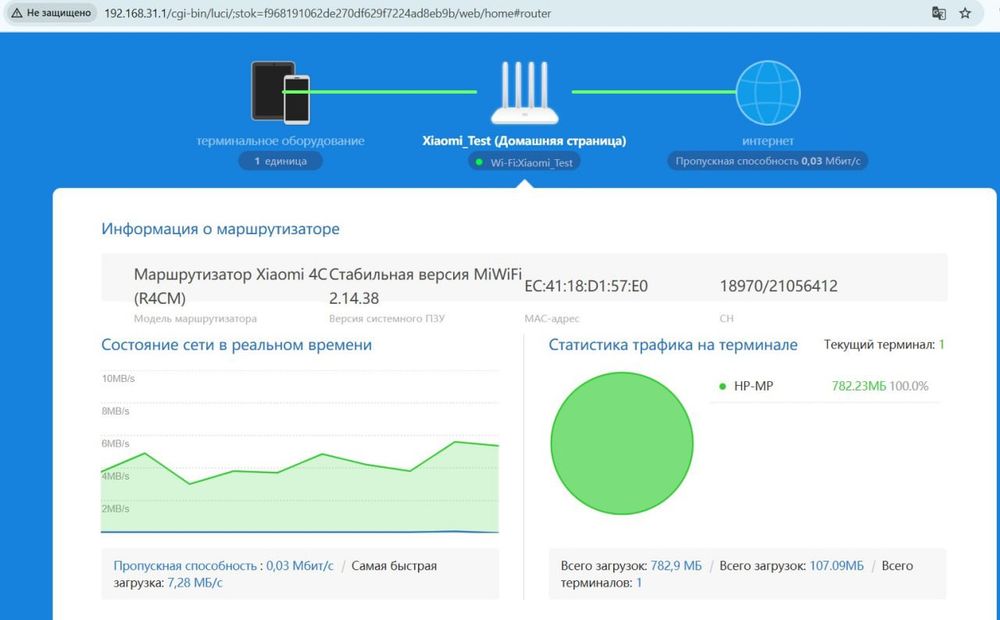
Task: Click the Xiaomi router icon
Action: (x=524, y=92)
